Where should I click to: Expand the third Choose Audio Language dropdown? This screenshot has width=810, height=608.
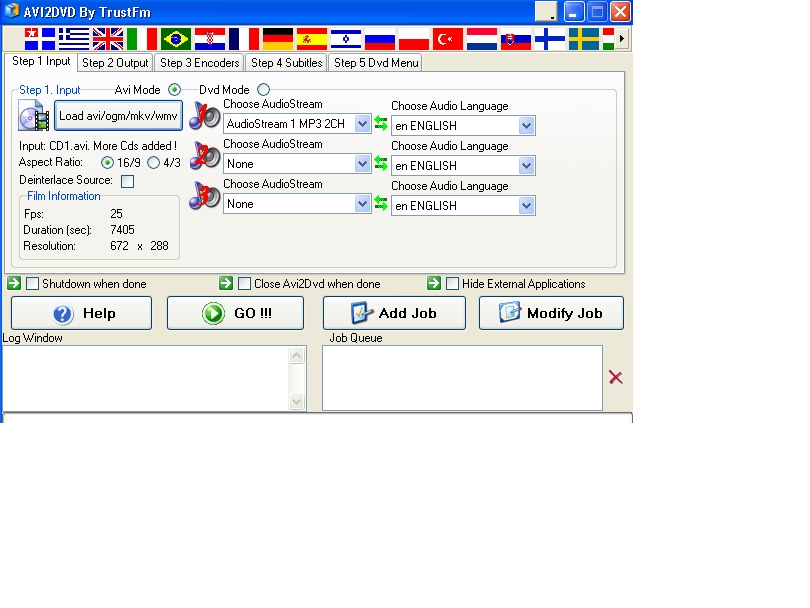tap(463, 206)
